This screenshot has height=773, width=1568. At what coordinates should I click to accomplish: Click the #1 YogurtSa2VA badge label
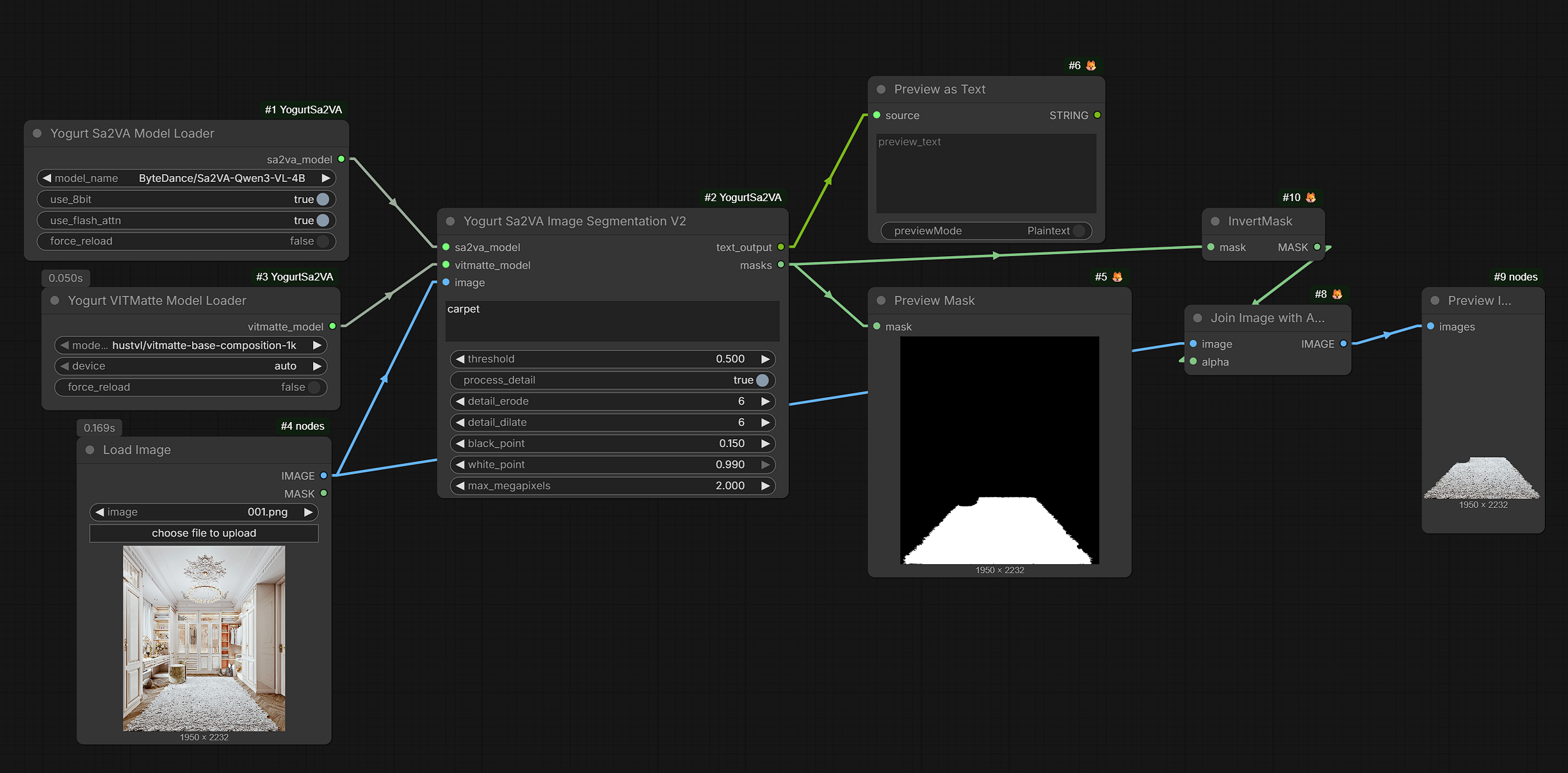[303, 110]
